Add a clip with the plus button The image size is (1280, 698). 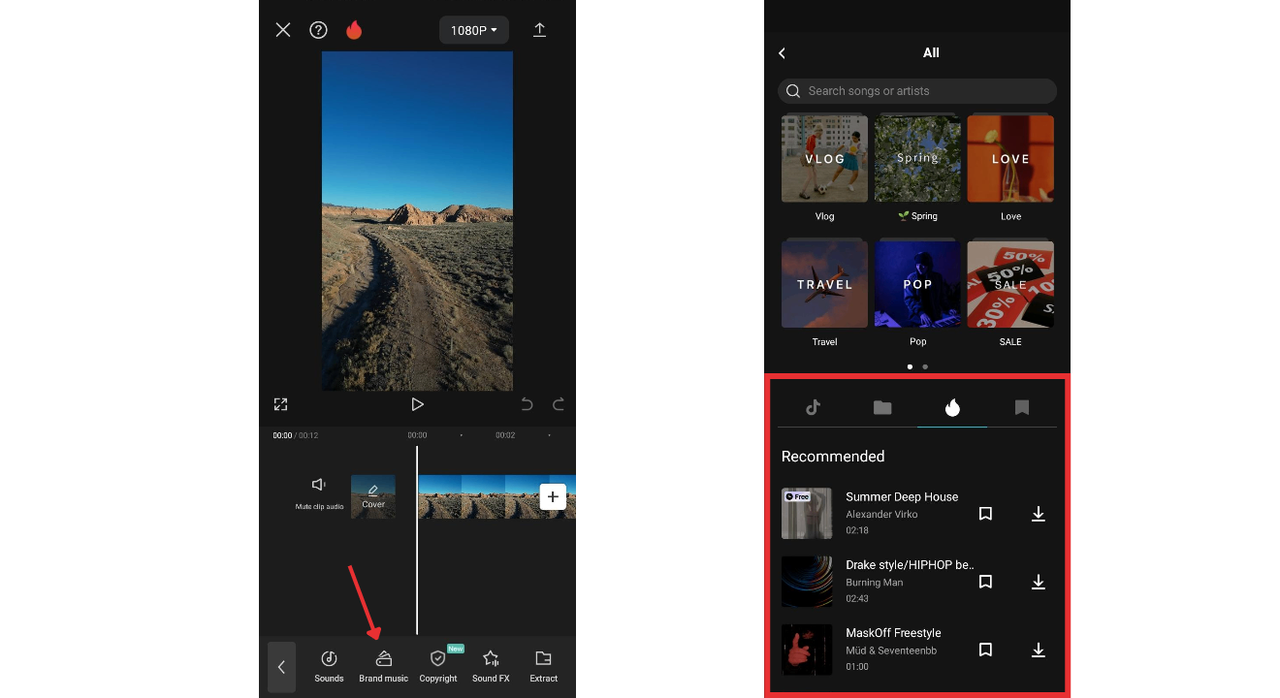[553, 497]
